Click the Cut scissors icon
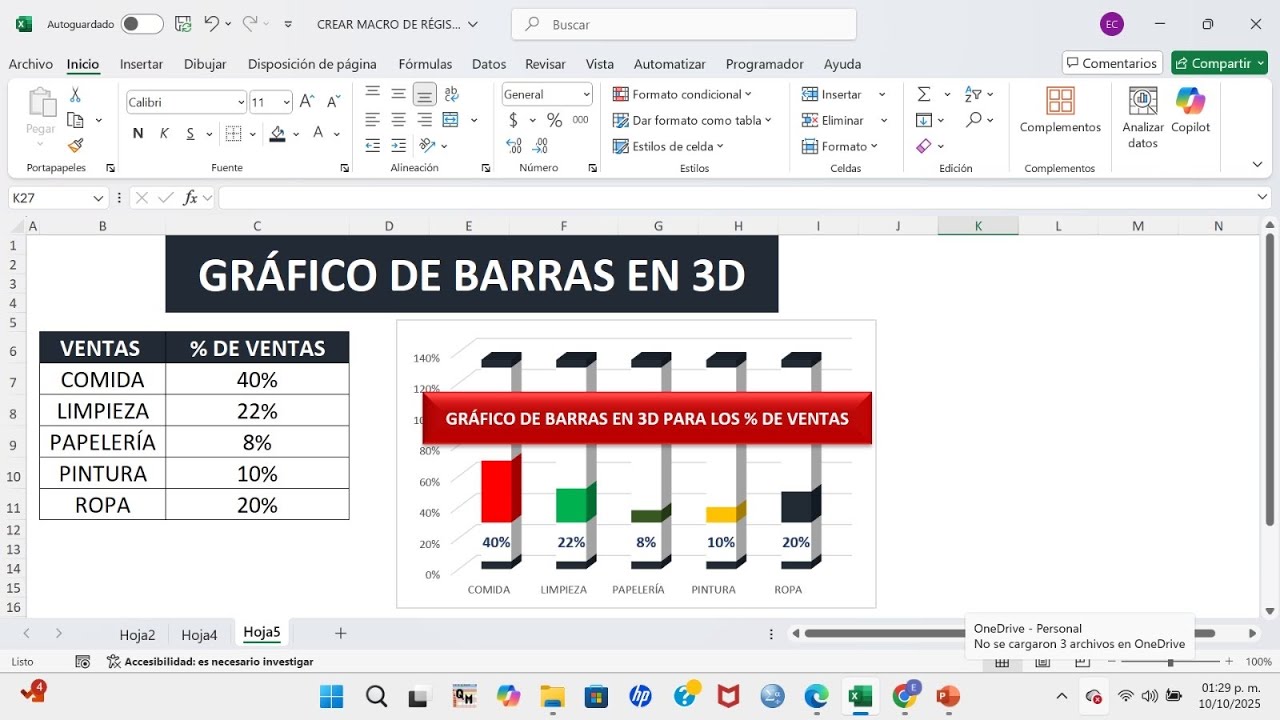This screenshot has height=720, width=1280. point(75,95)
